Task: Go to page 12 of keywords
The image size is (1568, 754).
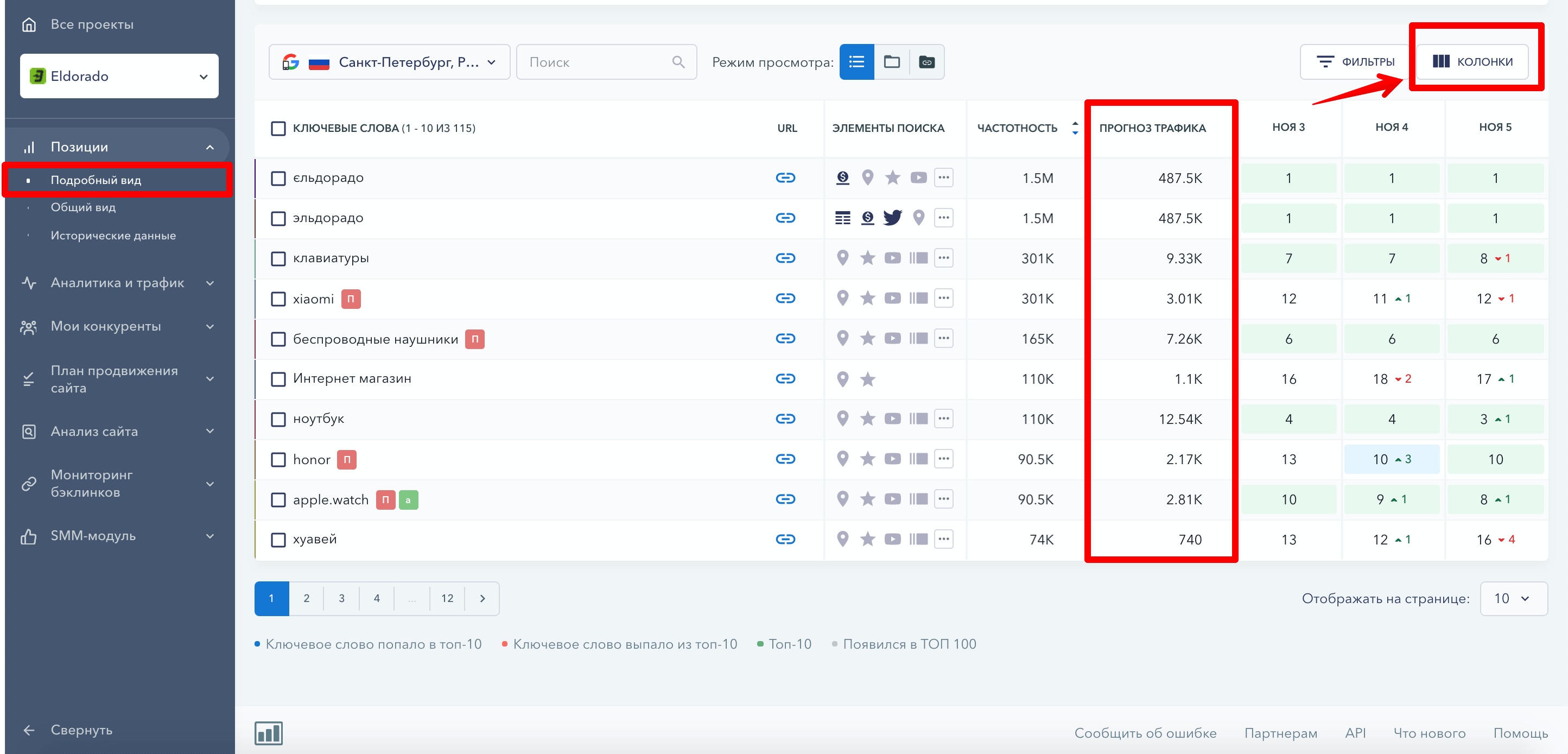Action: click(447, 599)
